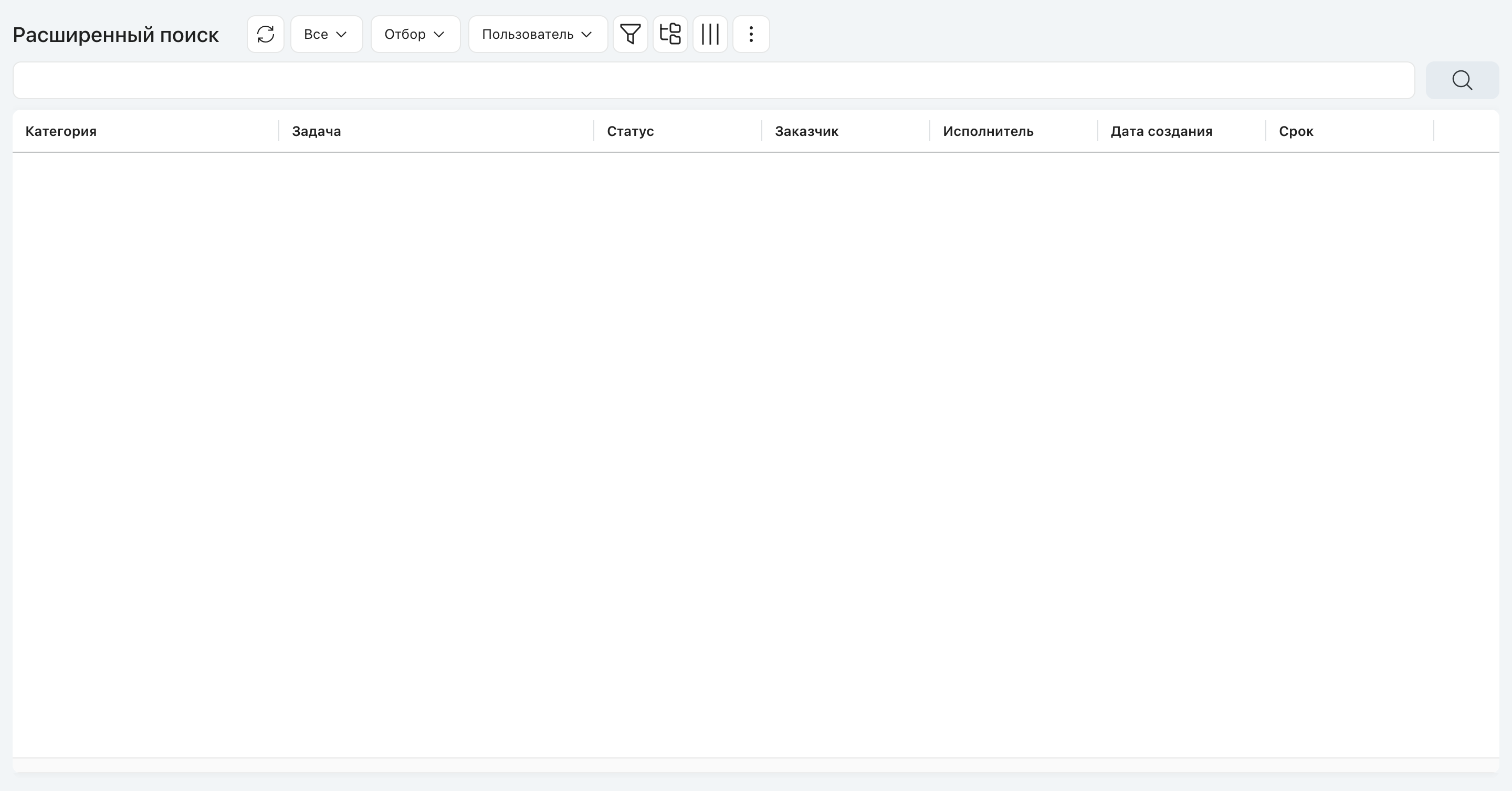The width and height of the screenshot is (1512, 791).
Task: Click the magnifier search button
Action: pyautogui.click(x=1462, y=80)
